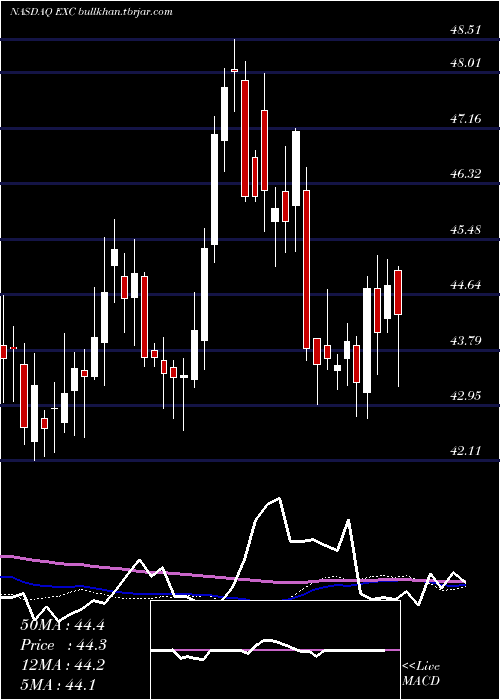Click the 45.48 price axis label
Viewport: 500px width, 700px height.
point(466,230)
